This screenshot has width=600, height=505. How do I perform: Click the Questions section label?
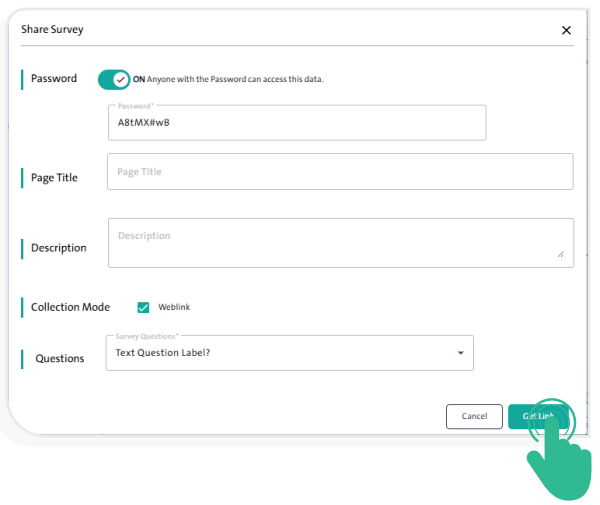(60, 358)
